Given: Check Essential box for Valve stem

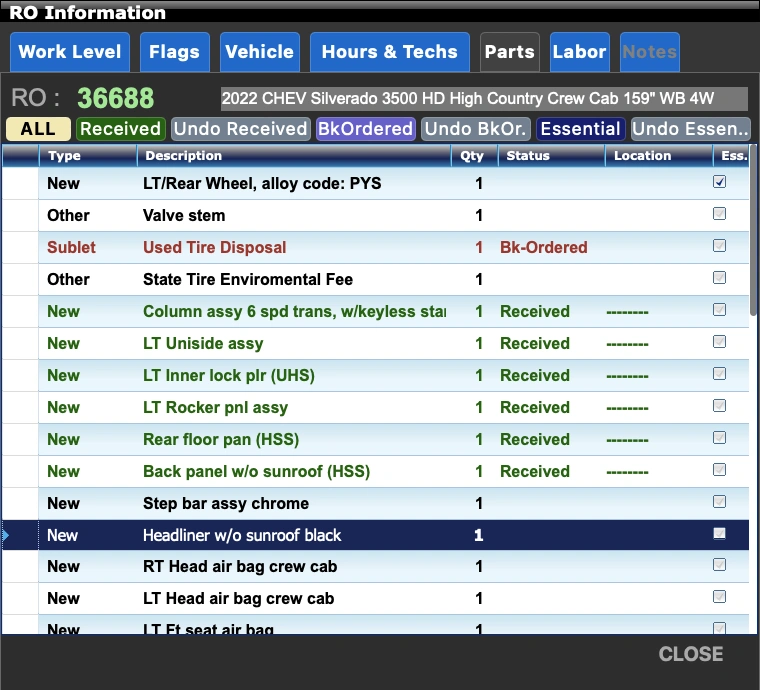Looking at the screenshot, I should (x=719, y=215).
